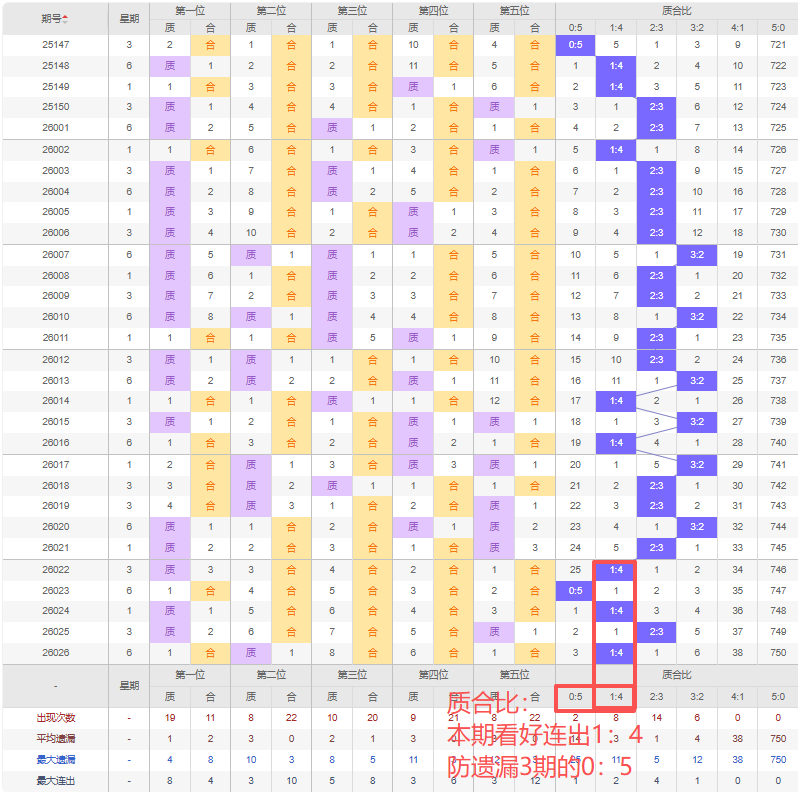Select period number 26026
Image resolution: width=798 pixels, height=792 pixels.
click(x=55, y=653)
